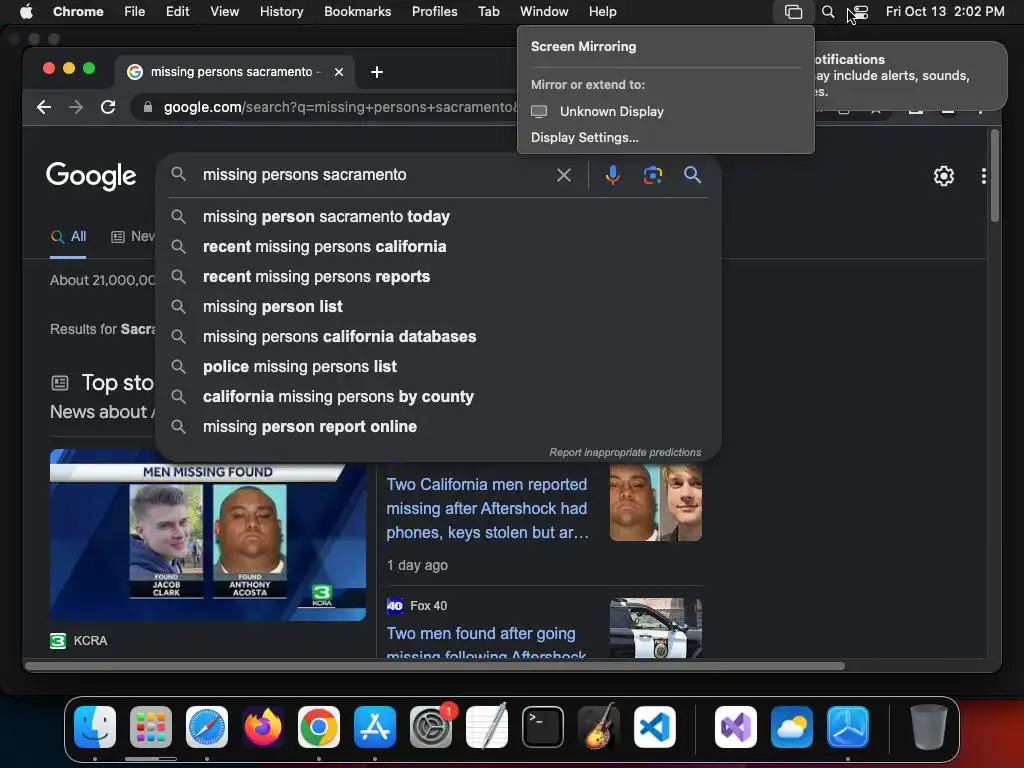Open the Weather app from the Dock
Viewport: 1024px width, 768px height.
(x=792, y=727)
